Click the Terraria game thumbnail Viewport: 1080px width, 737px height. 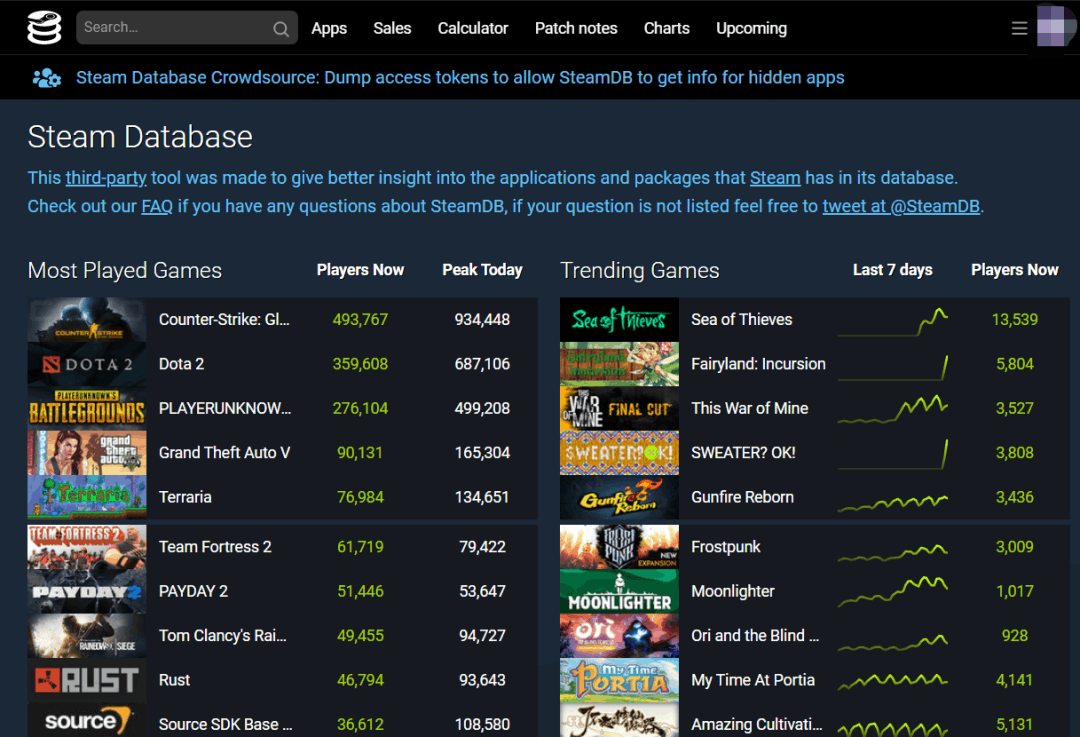[x=87, y=497]
